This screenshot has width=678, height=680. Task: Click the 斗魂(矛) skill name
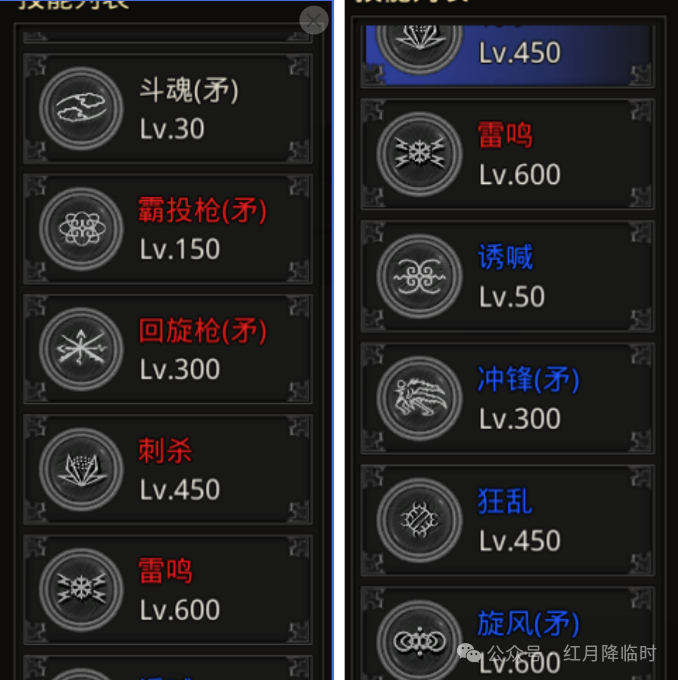(x=189, y=91)
